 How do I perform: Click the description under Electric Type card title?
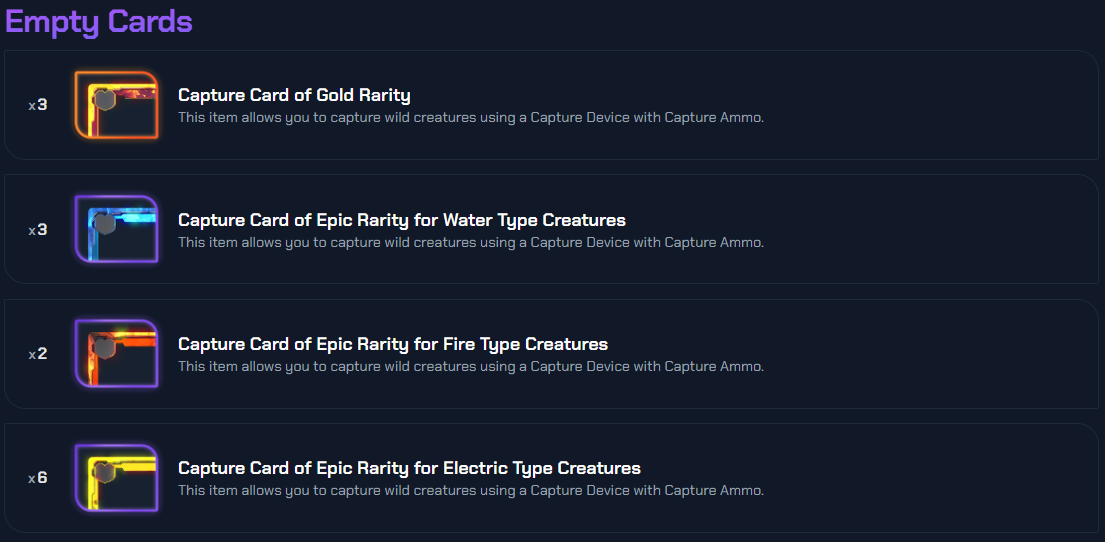coord(470,491)
